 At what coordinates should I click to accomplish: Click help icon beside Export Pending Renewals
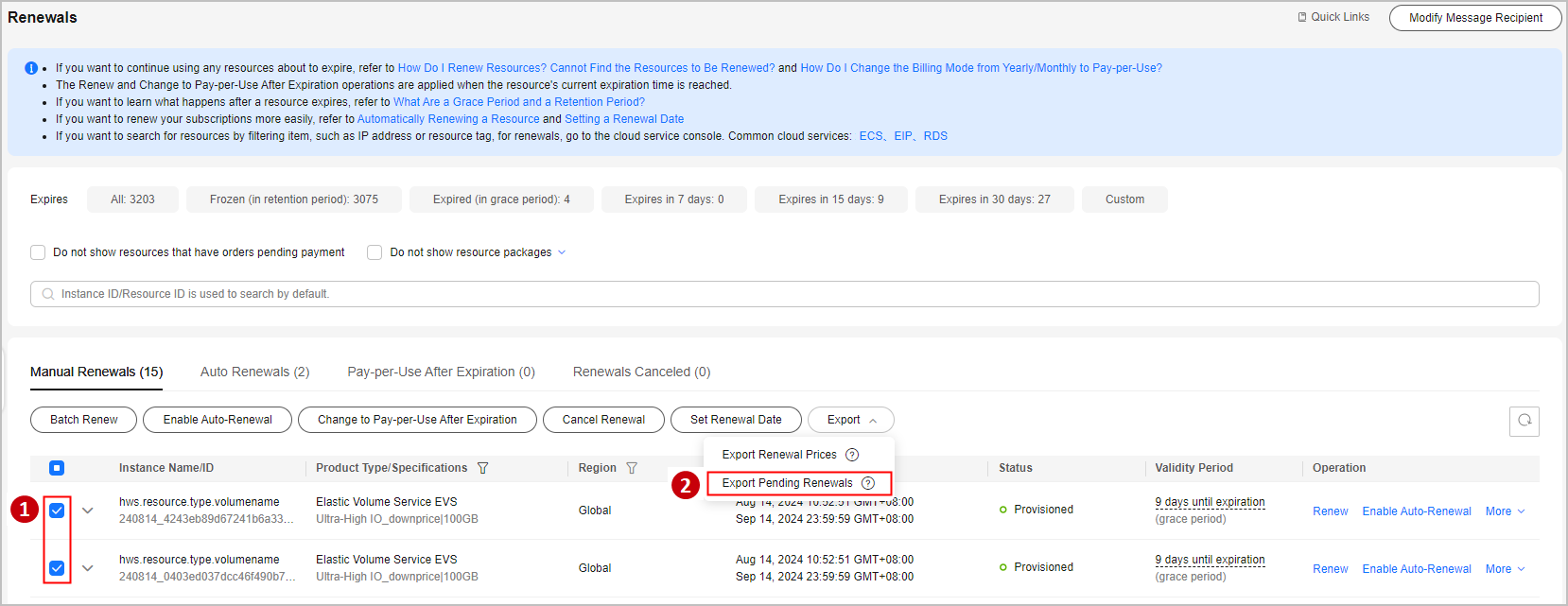coord(868,483)
